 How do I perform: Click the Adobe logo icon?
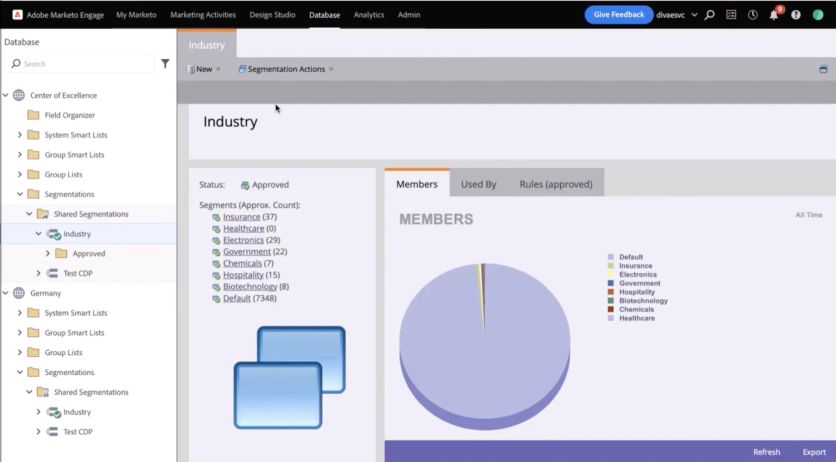coord(17,15)
